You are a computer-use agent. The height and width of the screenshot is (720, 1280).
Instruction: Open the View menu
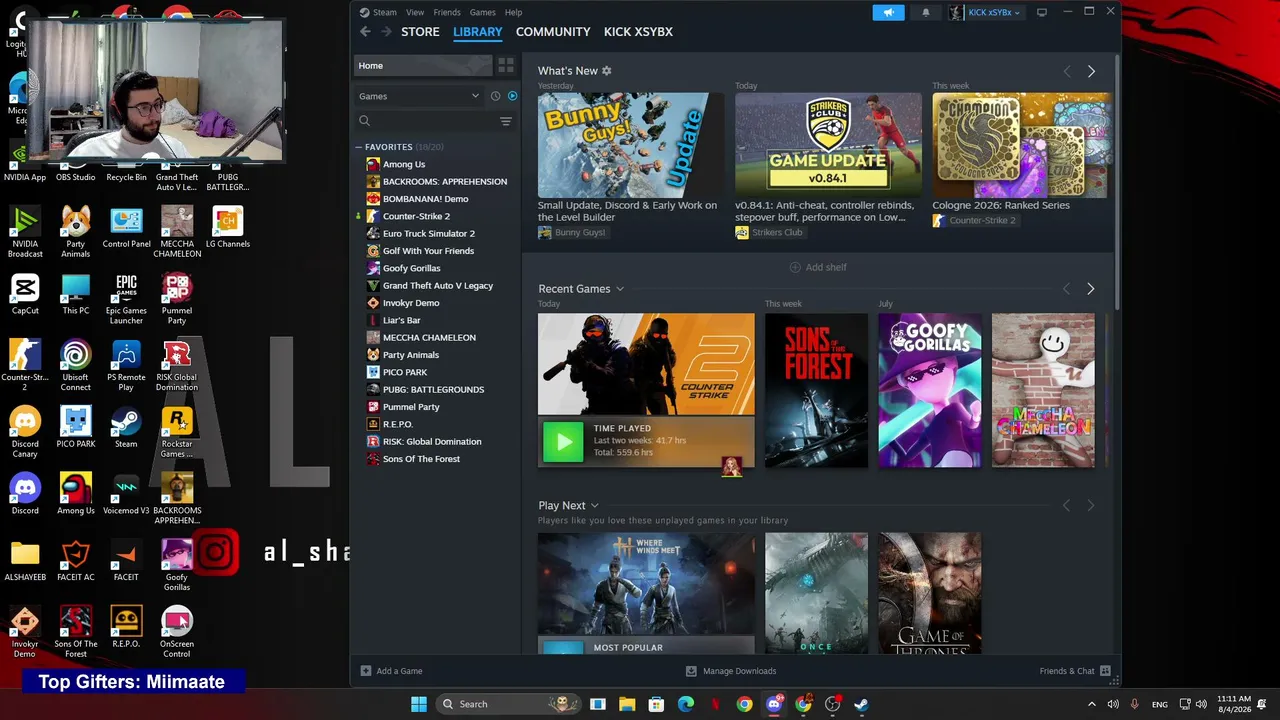415,12
